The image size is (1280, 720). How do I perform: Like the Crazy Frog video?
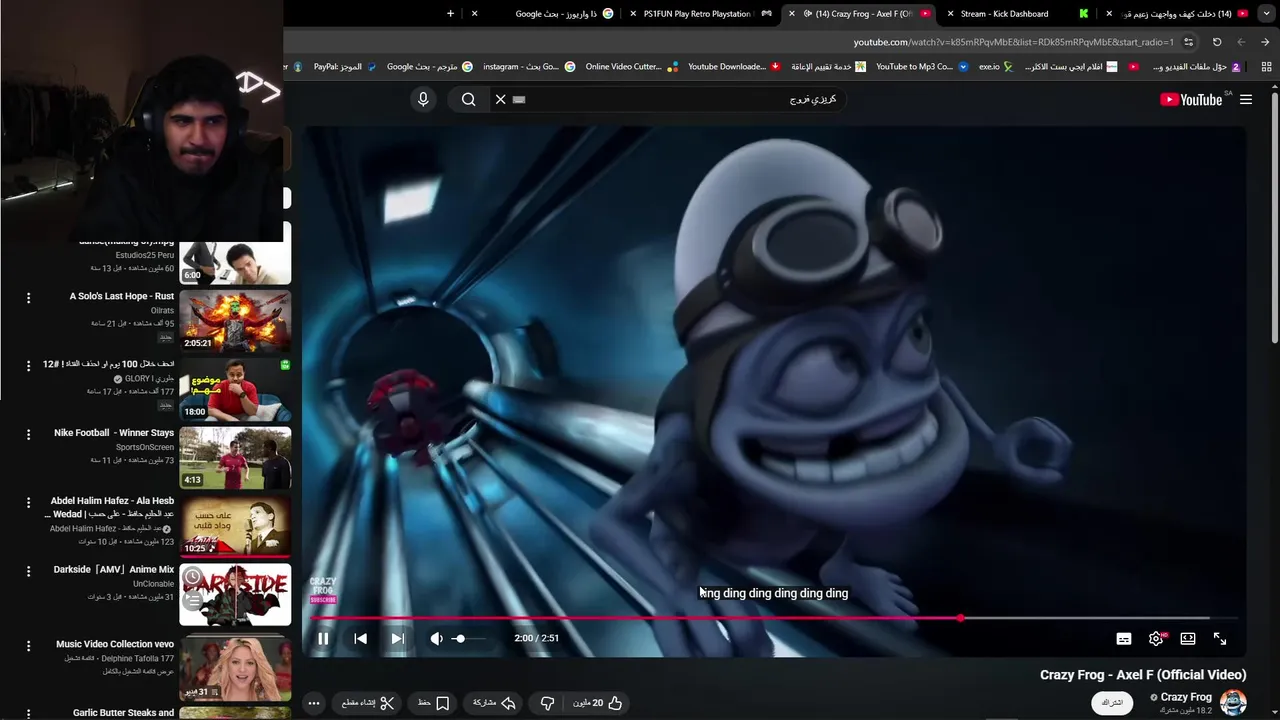click(598, 703)
